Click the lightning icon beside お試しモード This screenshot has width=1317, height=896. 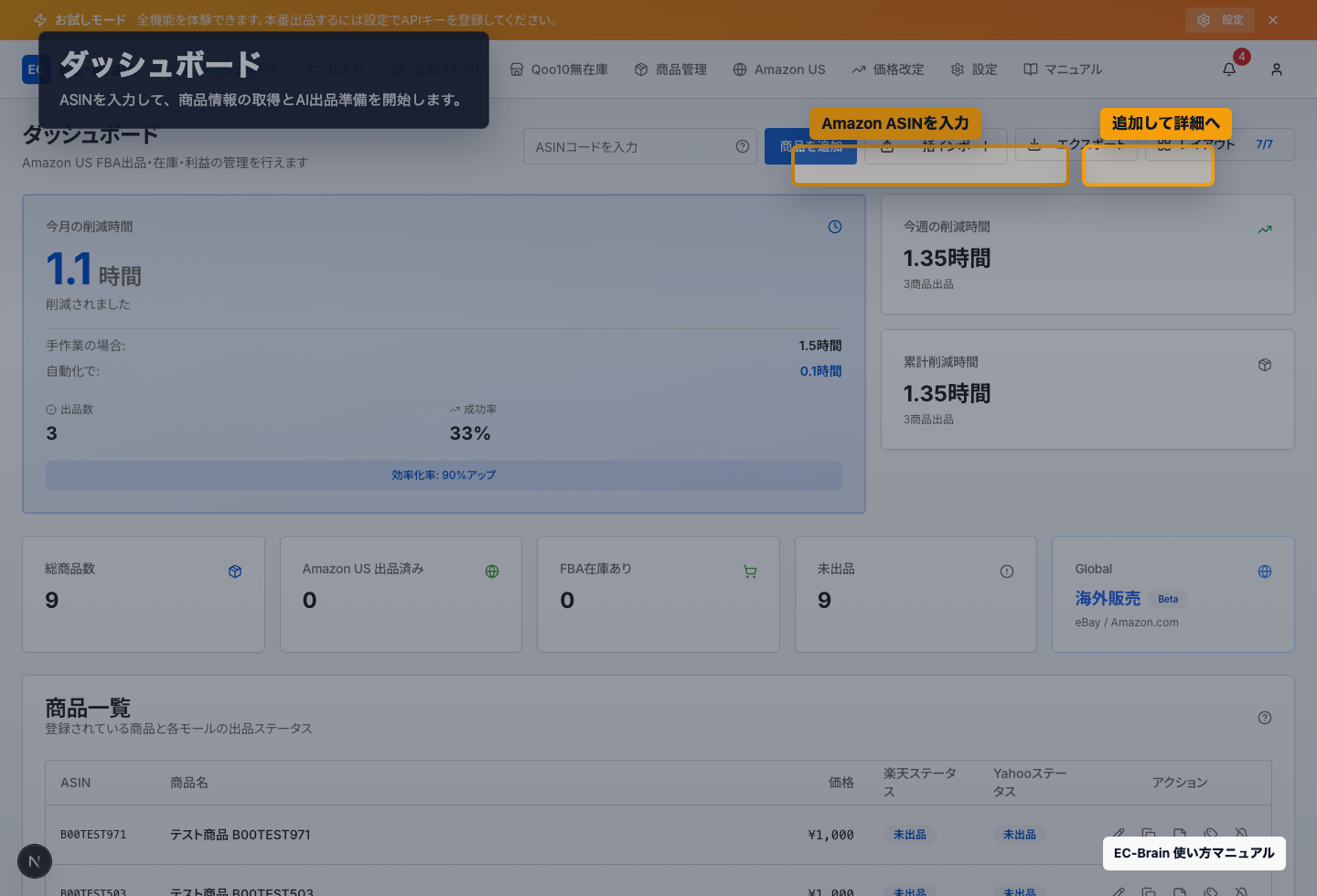(x=40, y=20)
